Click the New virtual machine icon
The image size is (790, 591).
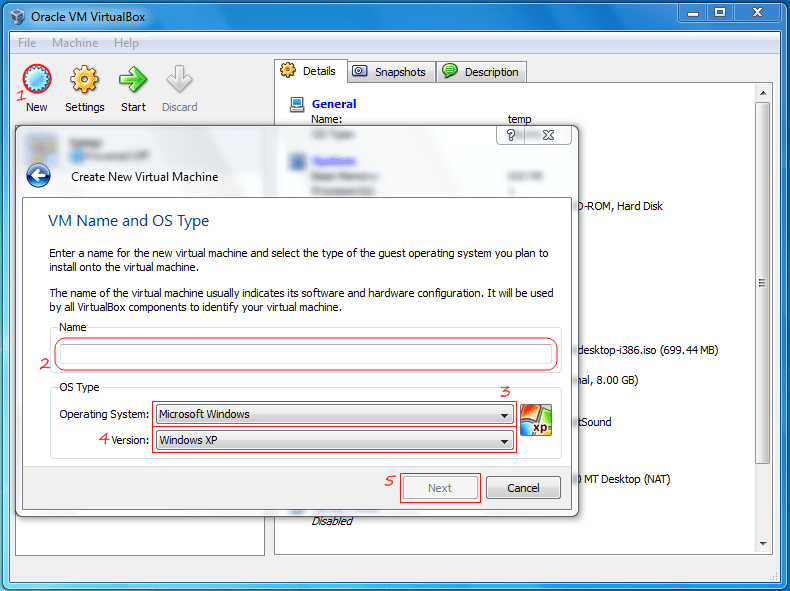click(x=37, y=79)
